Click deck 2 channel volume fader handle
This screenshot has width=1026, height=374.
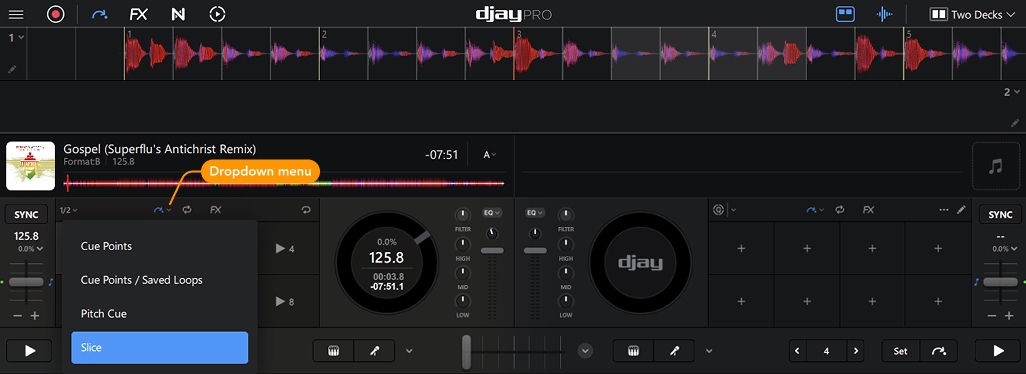point(535,250)
